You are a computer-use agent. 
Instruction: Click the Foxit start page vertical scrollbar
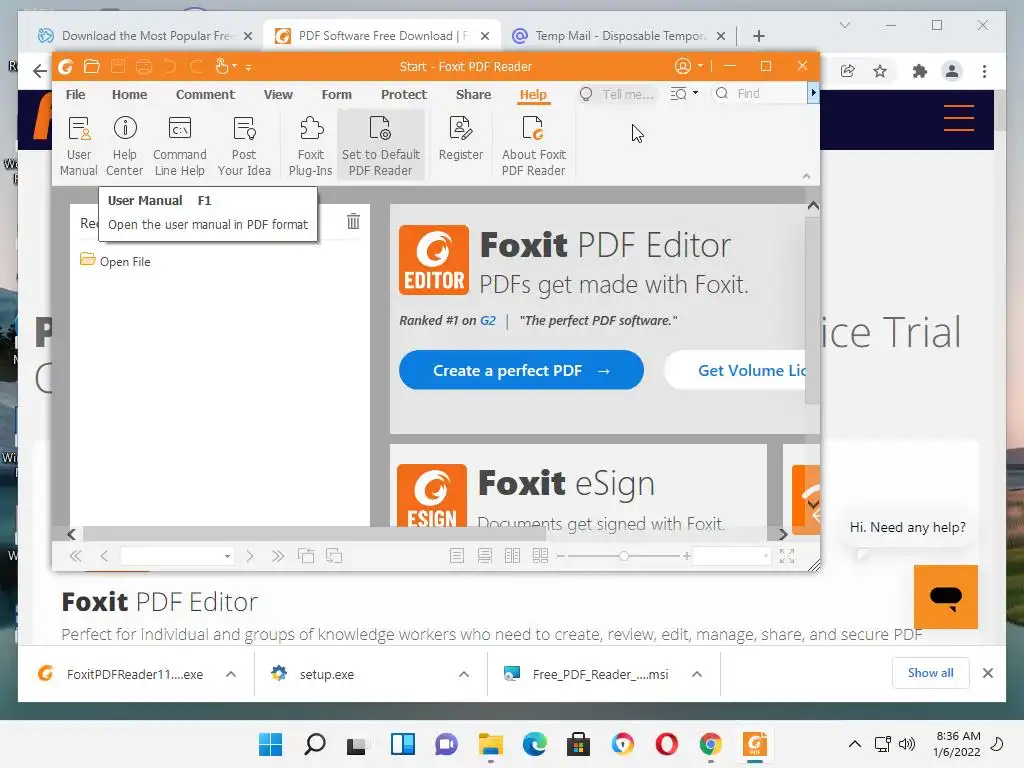pyautogui.click(x=812, y=311)
